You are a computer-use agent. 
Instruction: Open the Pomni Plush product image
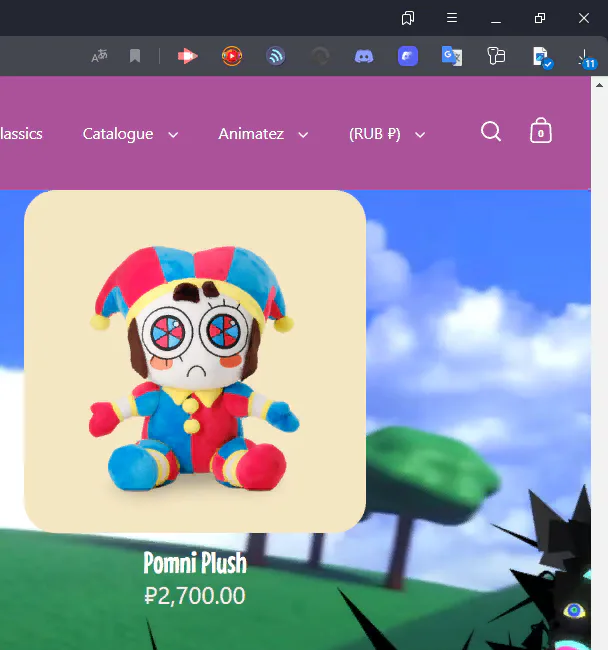tap(195, 361)
